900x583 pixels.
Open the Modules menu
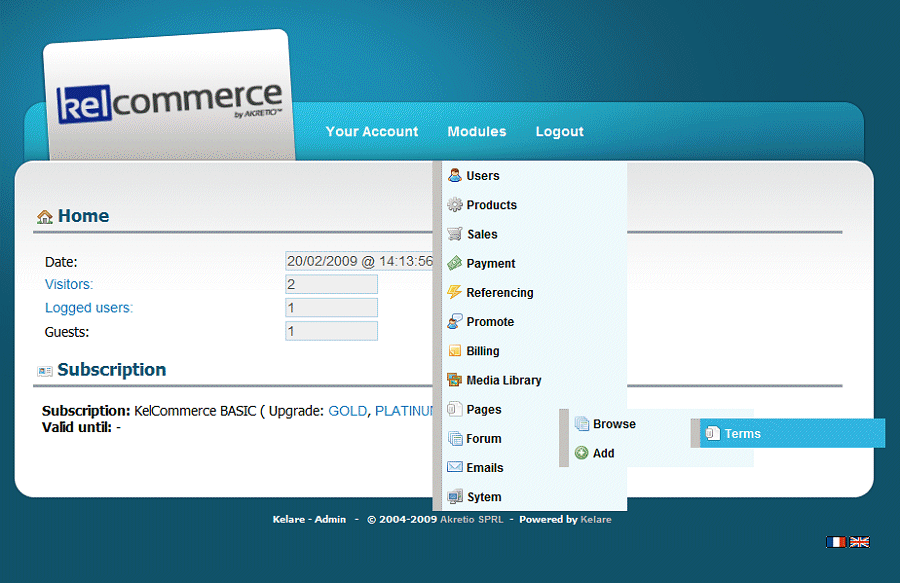coord(477,132)
